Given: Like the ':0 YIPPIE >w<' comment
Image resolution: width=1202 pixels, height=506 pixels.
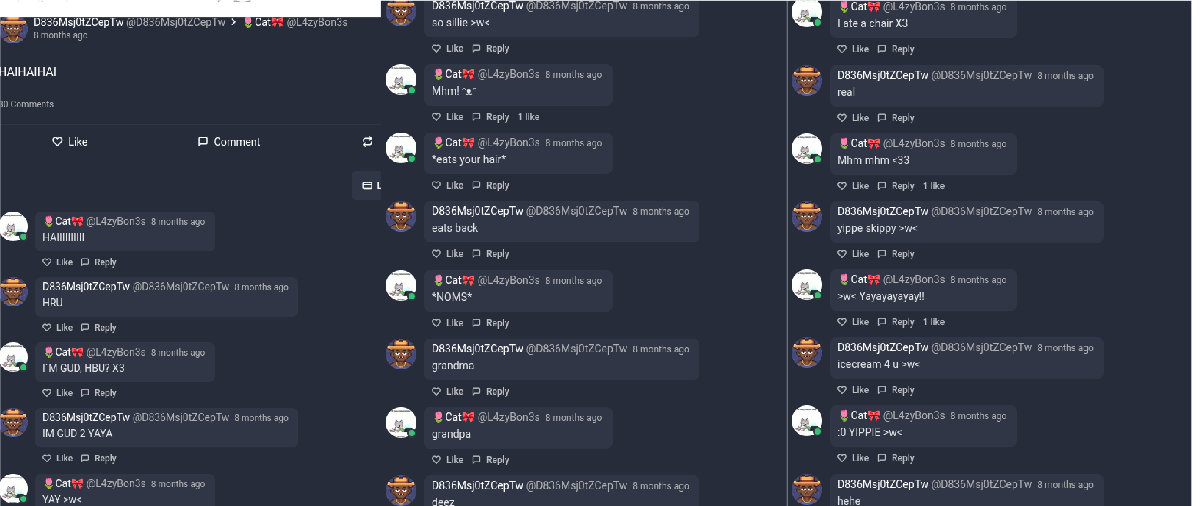Looking at the screenshot, I should point(854,458).
